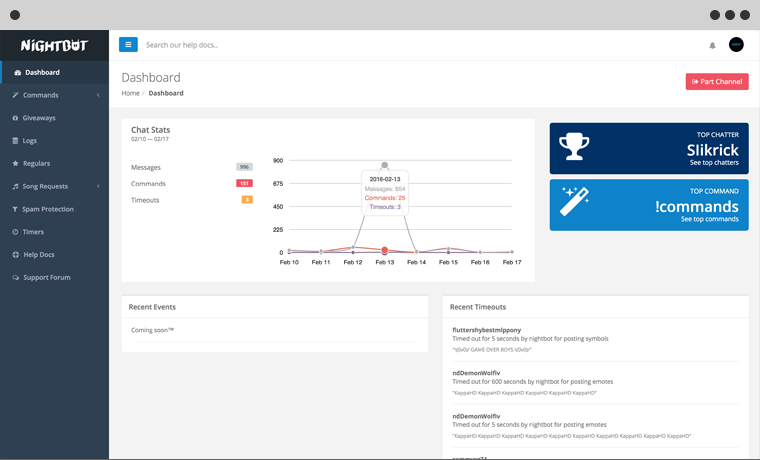Click the Messages count badge 996
The image size is (760, 460).
pyautogui.click(x=244, y=167)
